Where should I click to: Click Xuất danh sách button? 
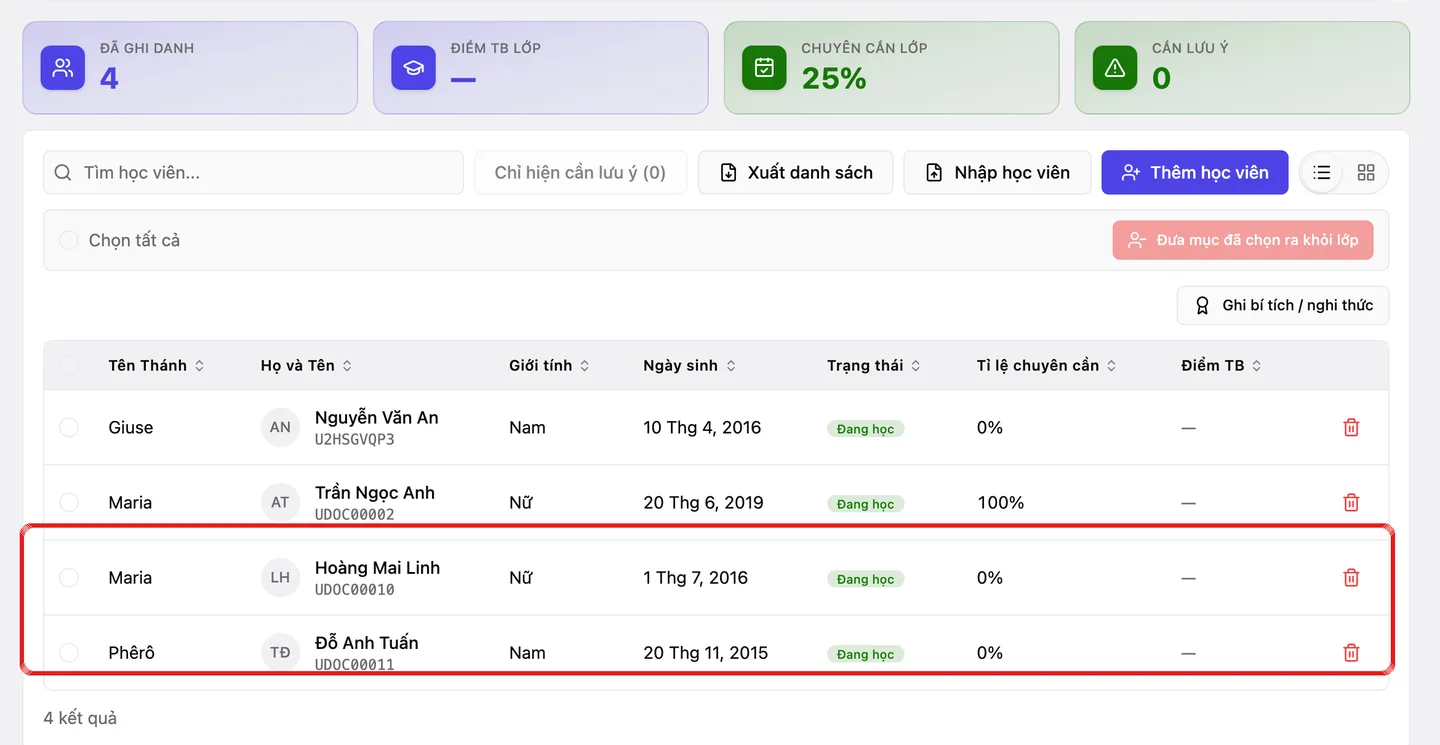coord(796,172)
